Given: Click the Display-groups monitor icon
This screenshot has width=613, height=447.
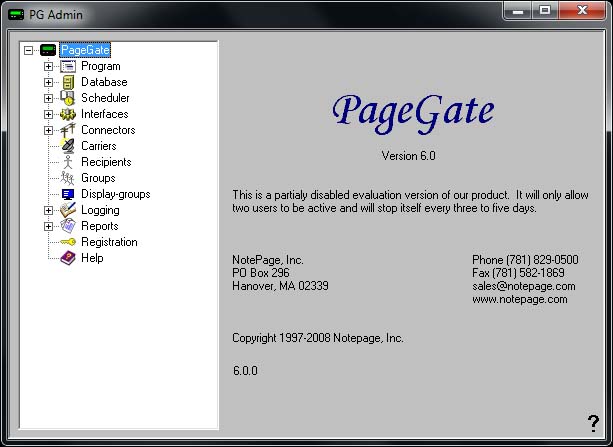Looking at the screenshot, I should [68, 194].
